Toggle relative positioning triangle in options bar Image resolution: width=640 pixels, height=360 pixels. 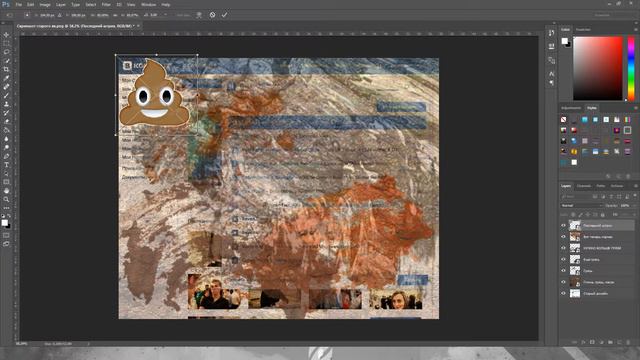(x=60, y=15)
